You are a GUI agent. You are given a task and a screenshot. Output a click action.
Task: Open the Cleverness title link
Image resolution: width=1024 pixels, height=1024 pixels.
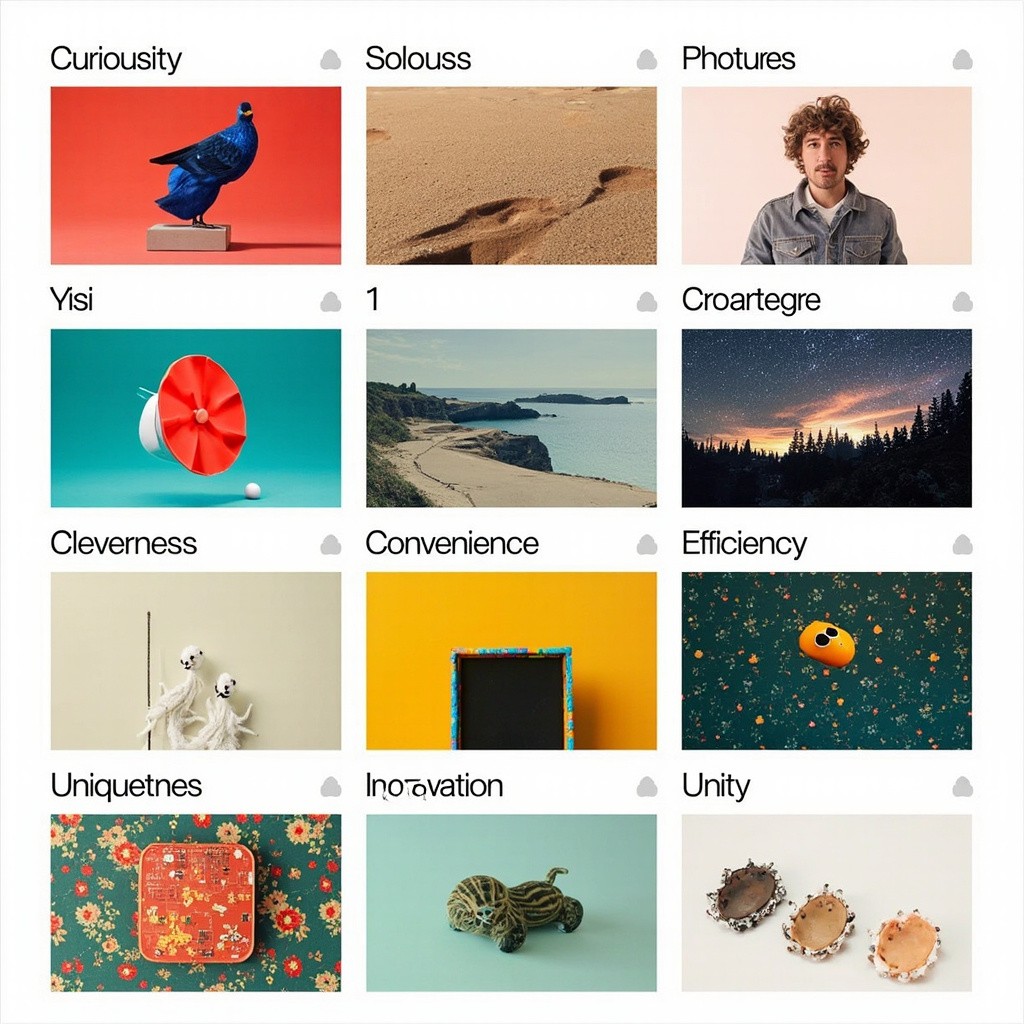pyautogui.click(x=123, y=543)
